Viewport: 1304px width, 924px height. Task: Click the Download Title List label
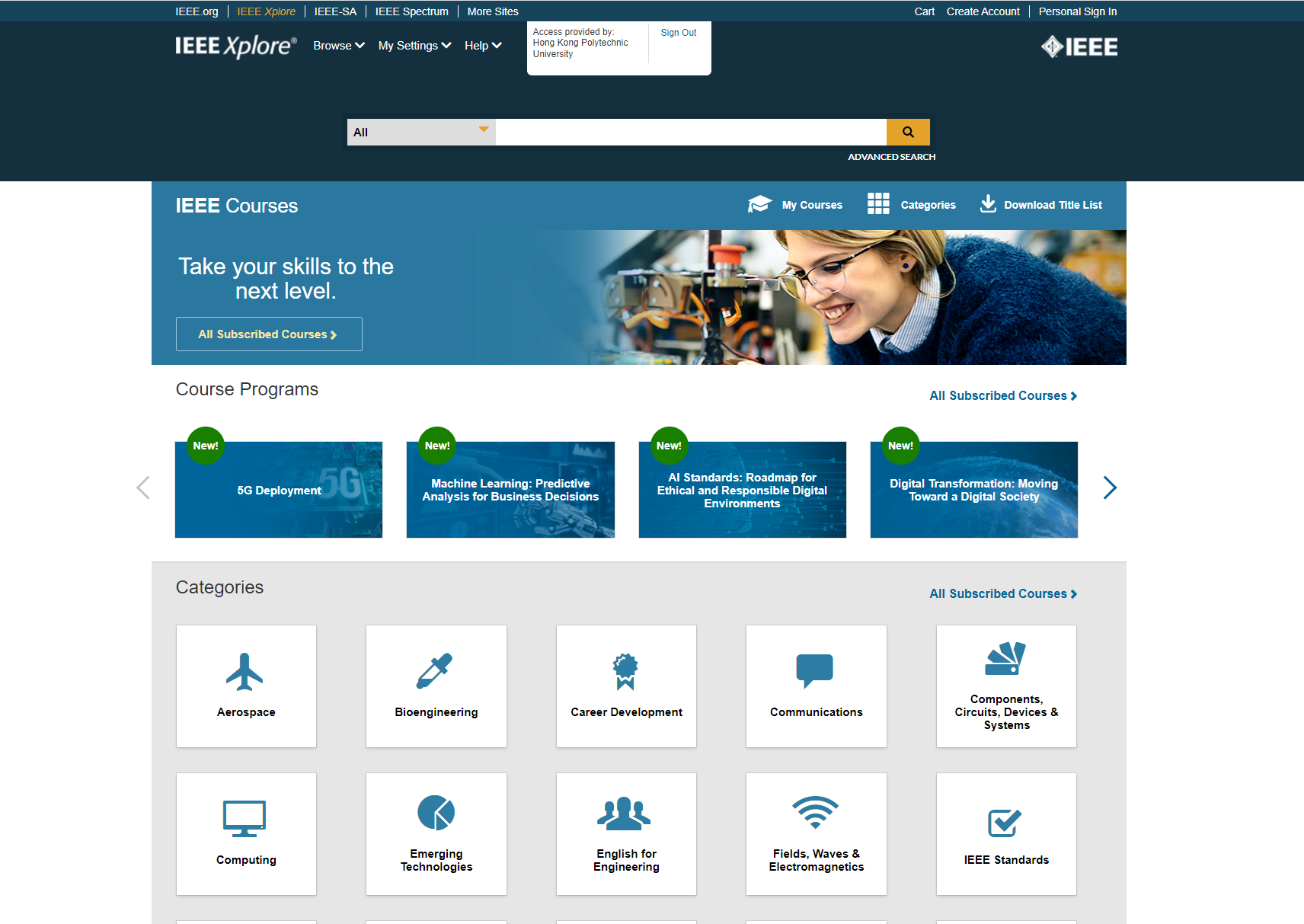[x=1053, y=205]
